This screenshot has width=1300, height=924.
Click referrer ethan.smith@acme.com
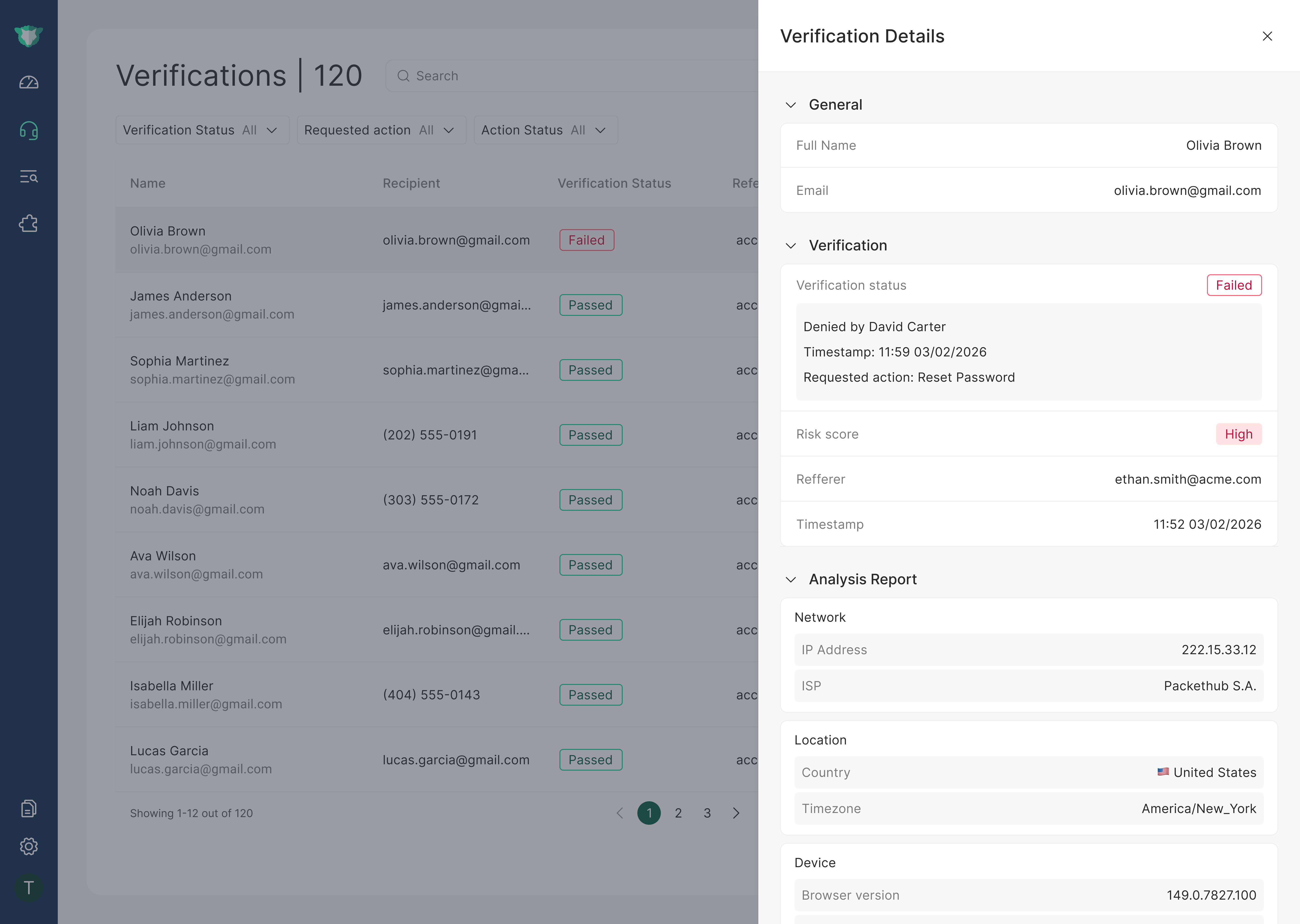1188,479
